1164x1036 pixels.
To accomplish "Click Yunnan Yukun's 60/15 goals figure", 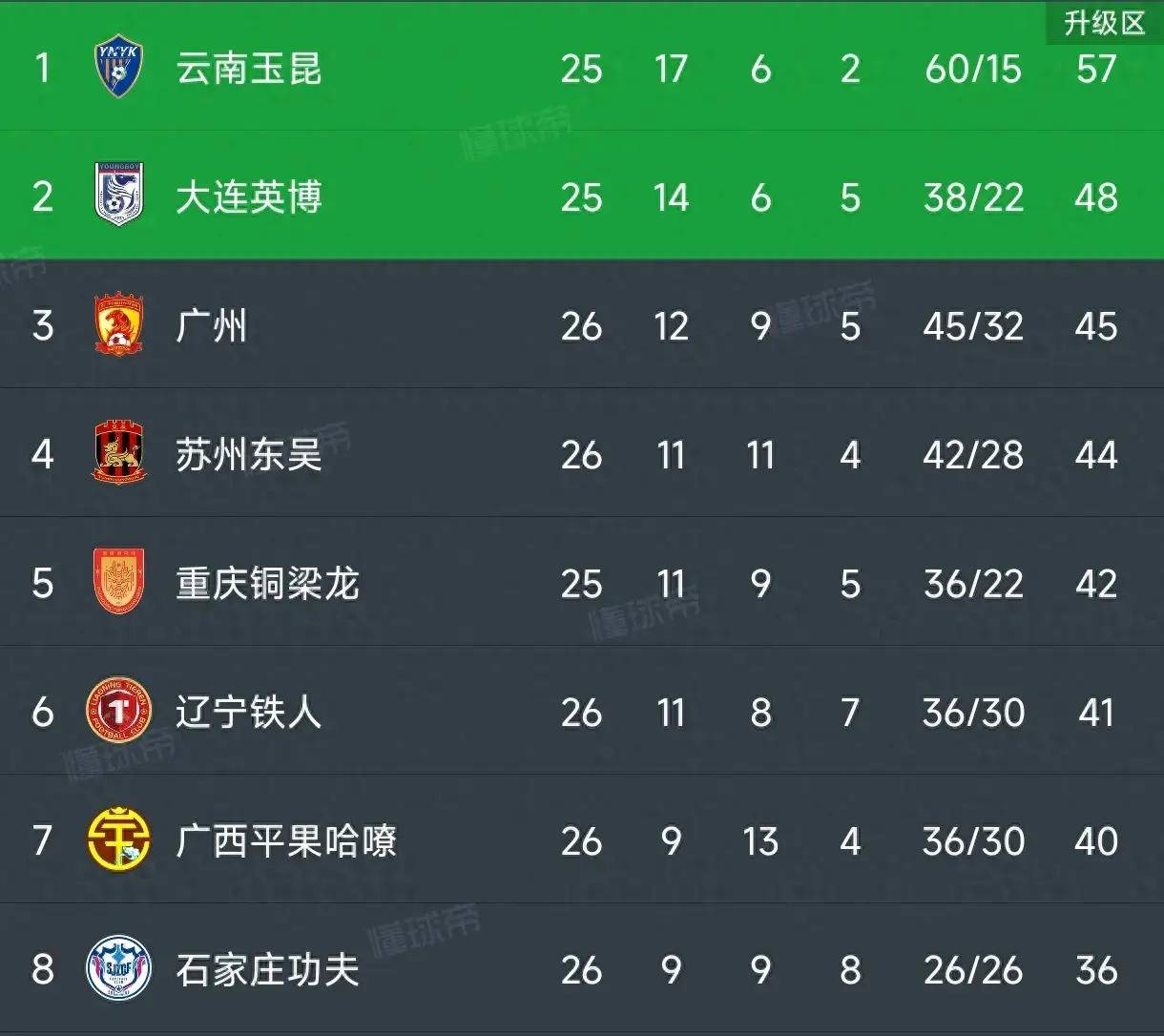I will click(x=972, y=69).
